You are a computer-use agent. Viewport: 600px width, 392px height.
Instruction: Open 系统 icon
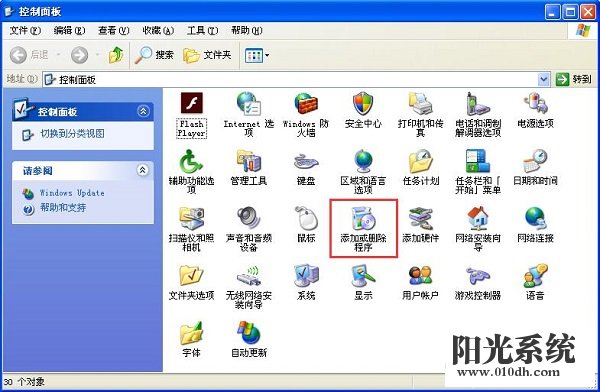point(306,276)
